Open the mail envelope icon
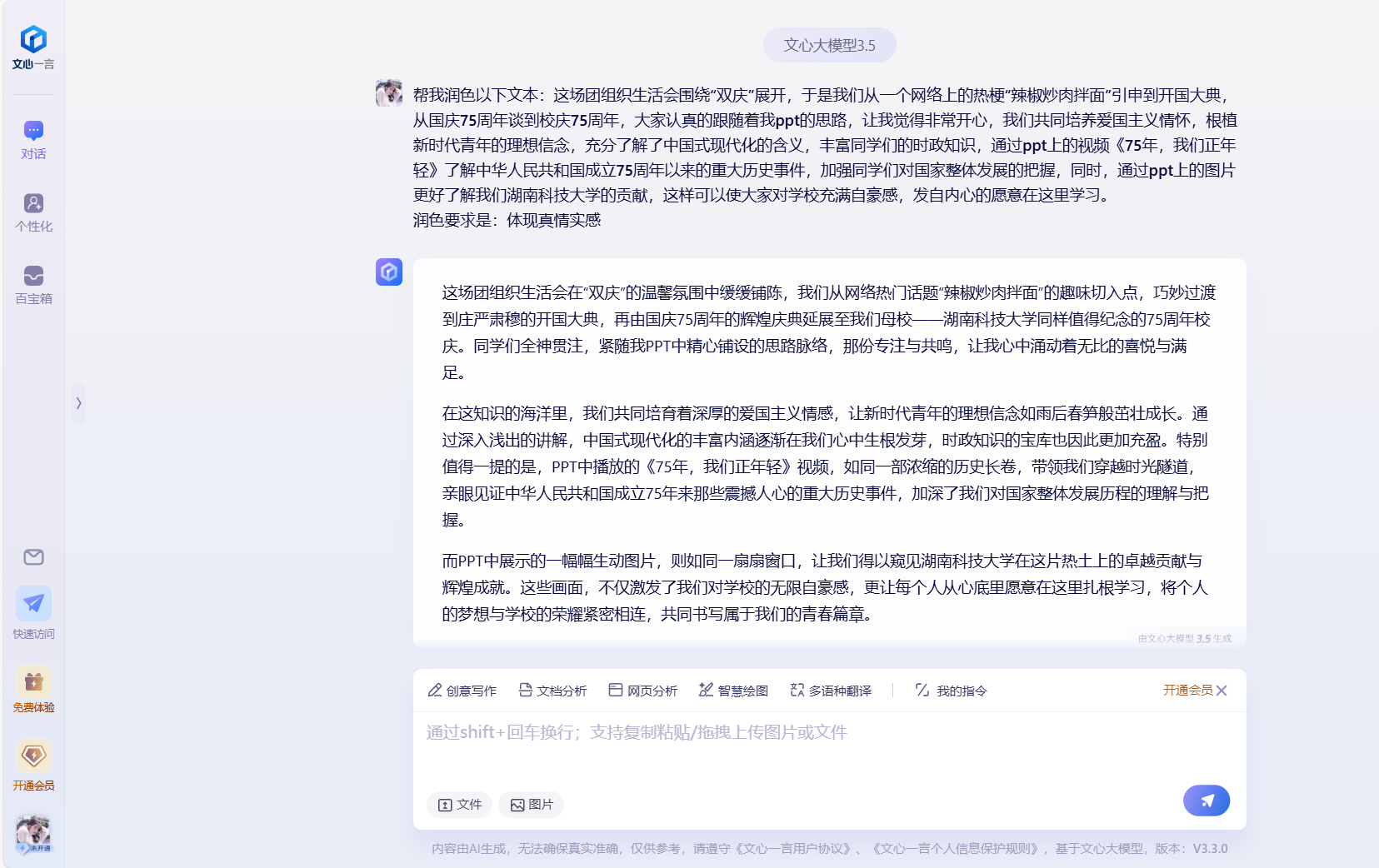Image resolution: width=1379 pixels, height=868 pixels. point(33,557)
